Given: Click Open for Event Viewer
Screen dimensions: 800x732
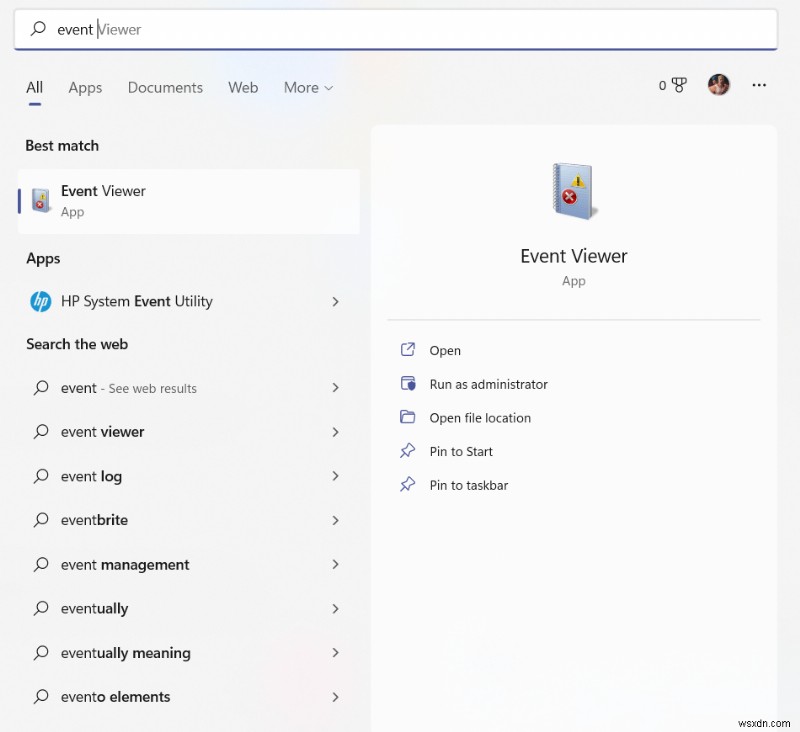Looking at the screenshot, I should [x=445, y=350].
